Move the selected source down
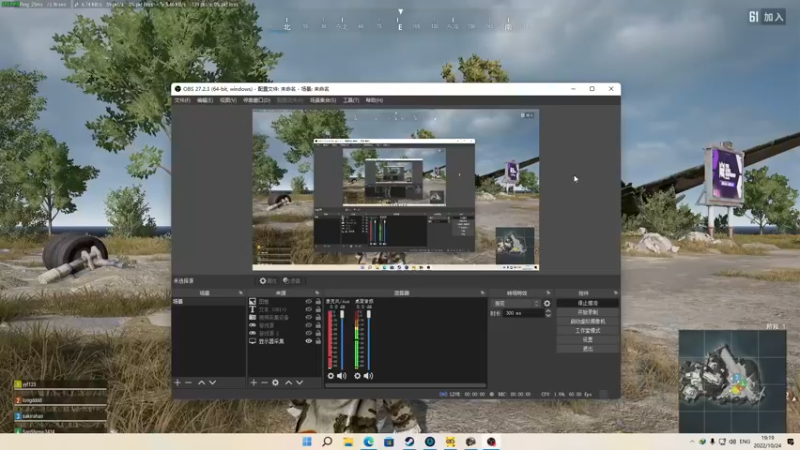 tap(300, 382)
